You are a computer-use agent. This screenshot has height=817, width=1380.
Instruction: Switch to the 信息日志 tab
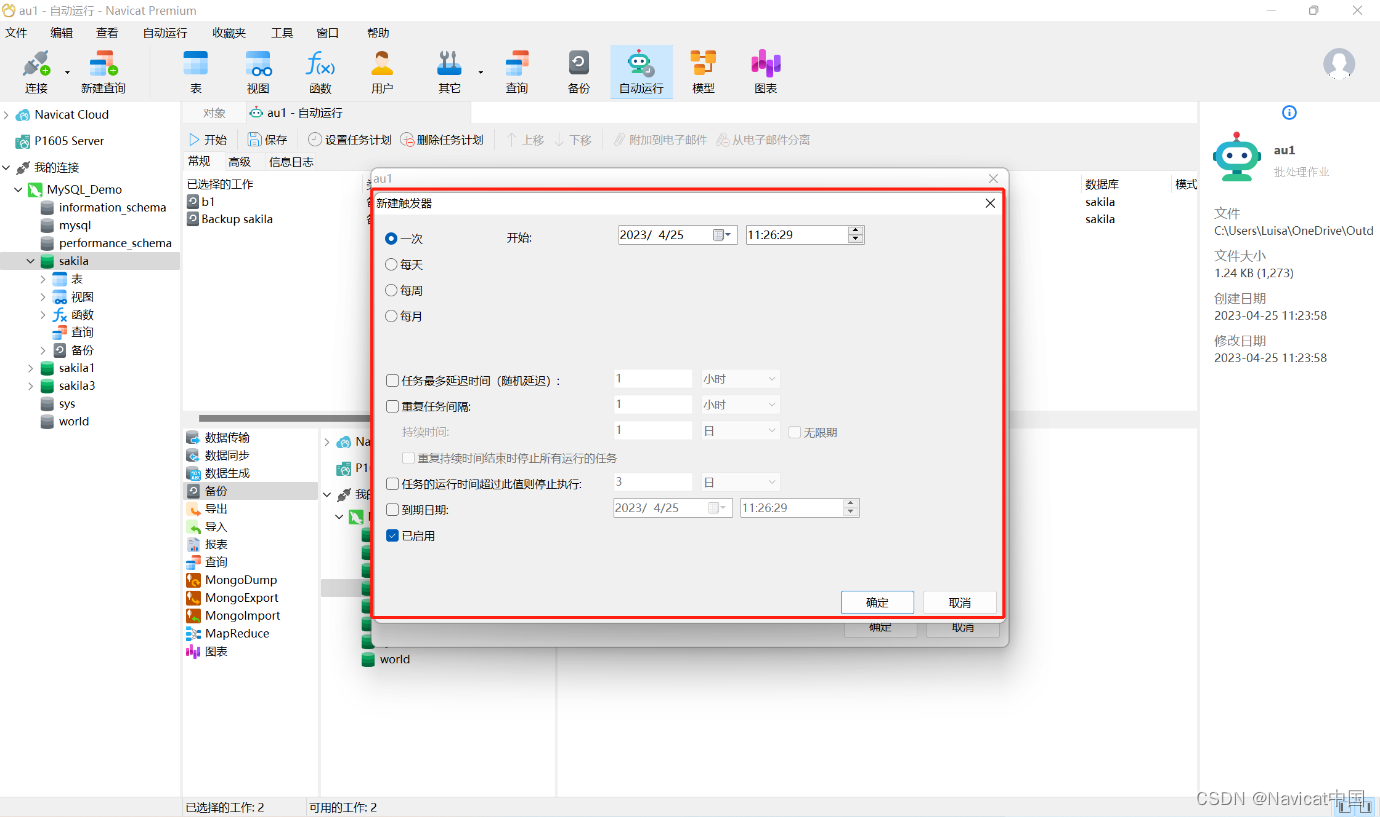(291, 162)
